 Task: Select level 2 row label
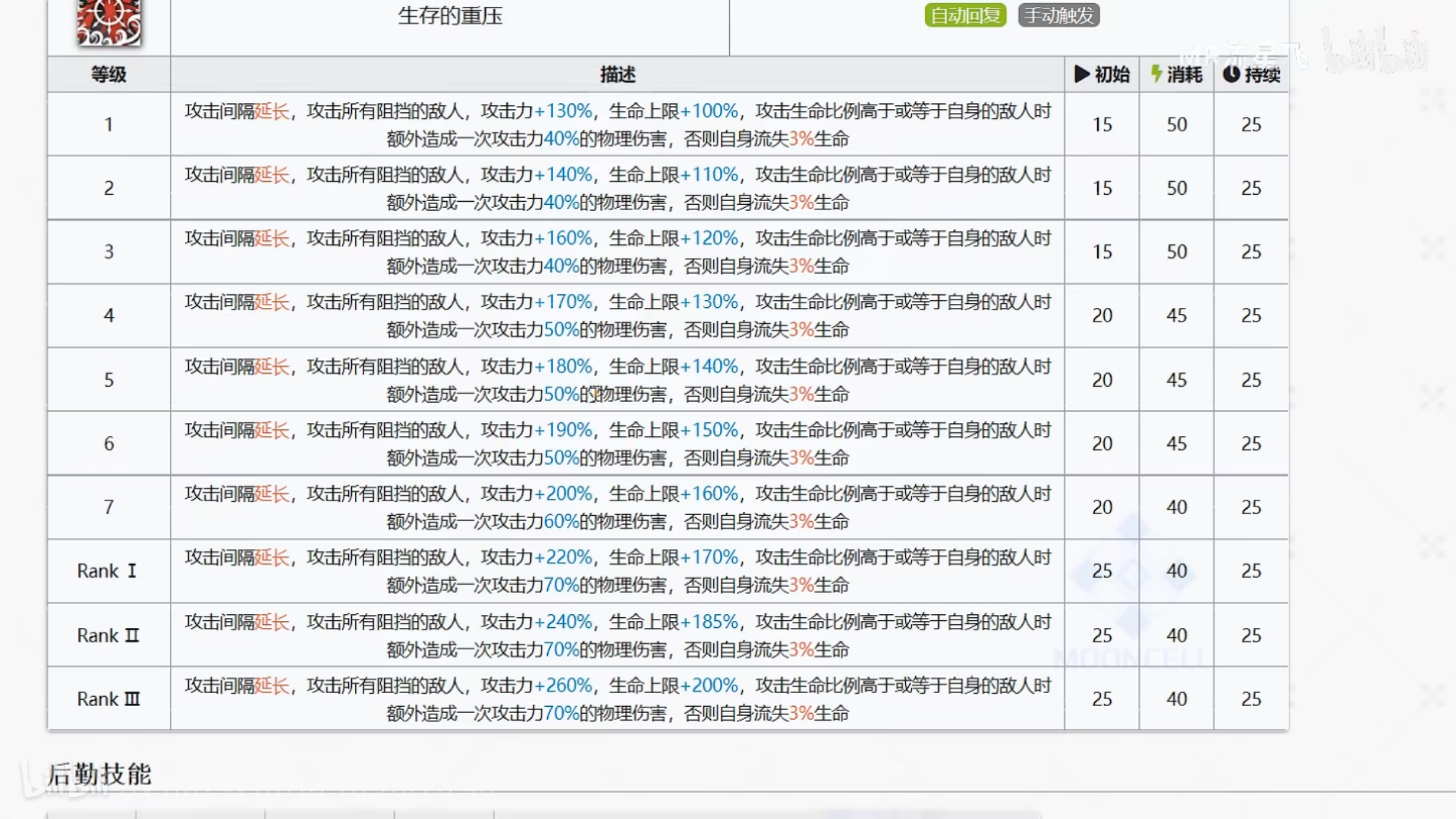tap(108, 188)
